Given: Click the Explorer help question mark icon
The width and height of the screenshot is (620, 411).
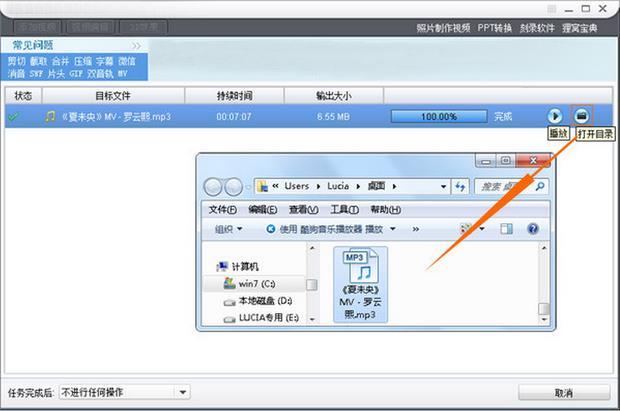Looking at the screenshot, I should click(x=532, y=229).
